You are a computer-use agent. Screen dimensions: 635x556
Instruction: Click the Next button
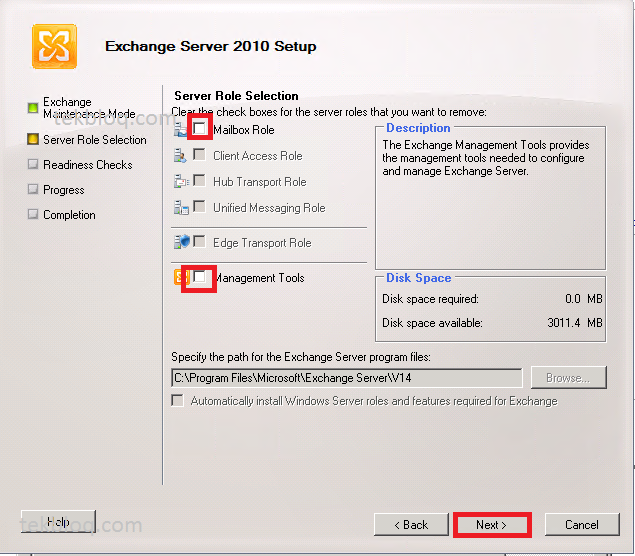pyautogui.click(x=492, y=525)
